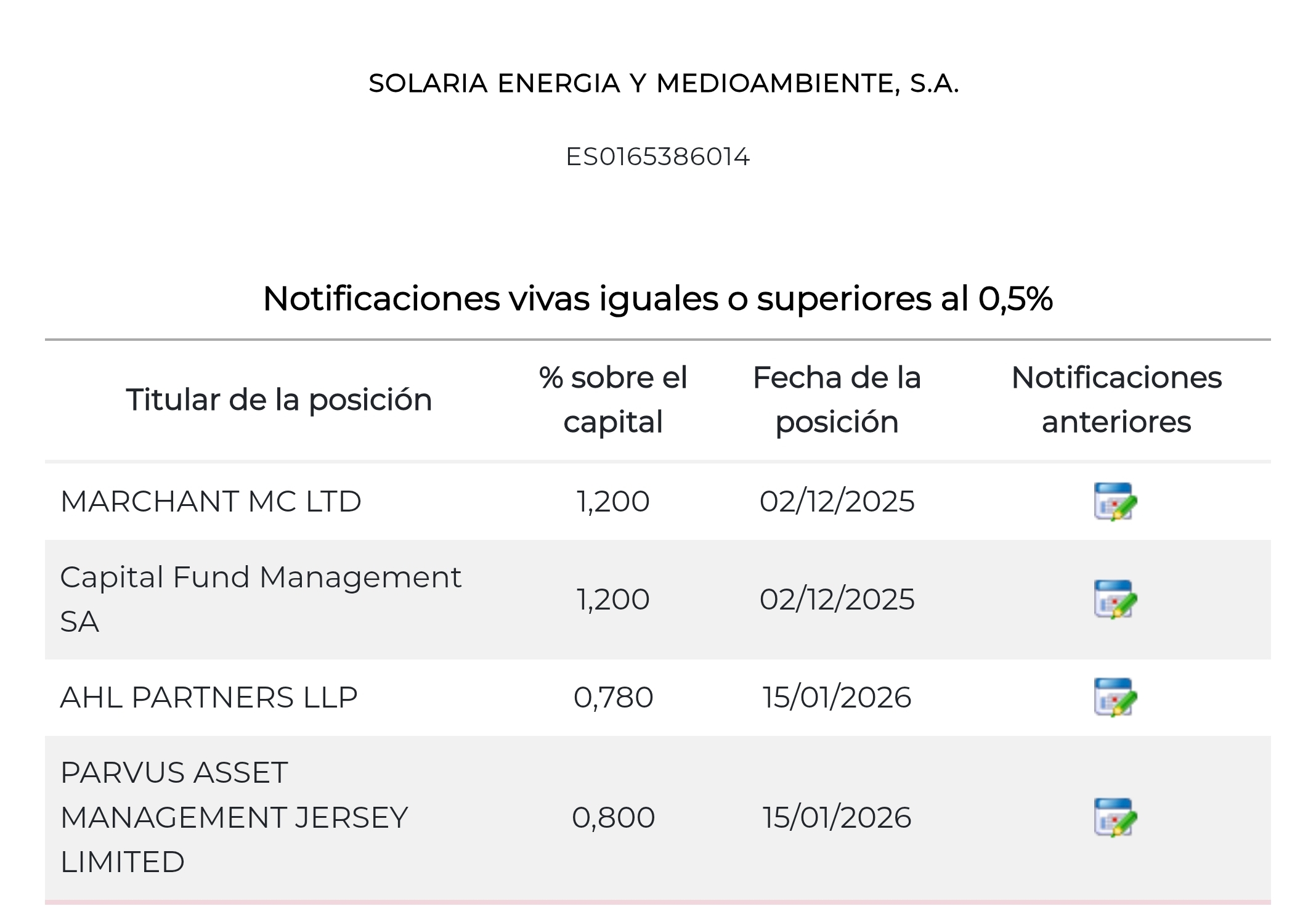1316x906 pixels.
Task: Show earlier notifications for PARVUS ASSET MANAGEMENT
Action: coord(1115,817)
